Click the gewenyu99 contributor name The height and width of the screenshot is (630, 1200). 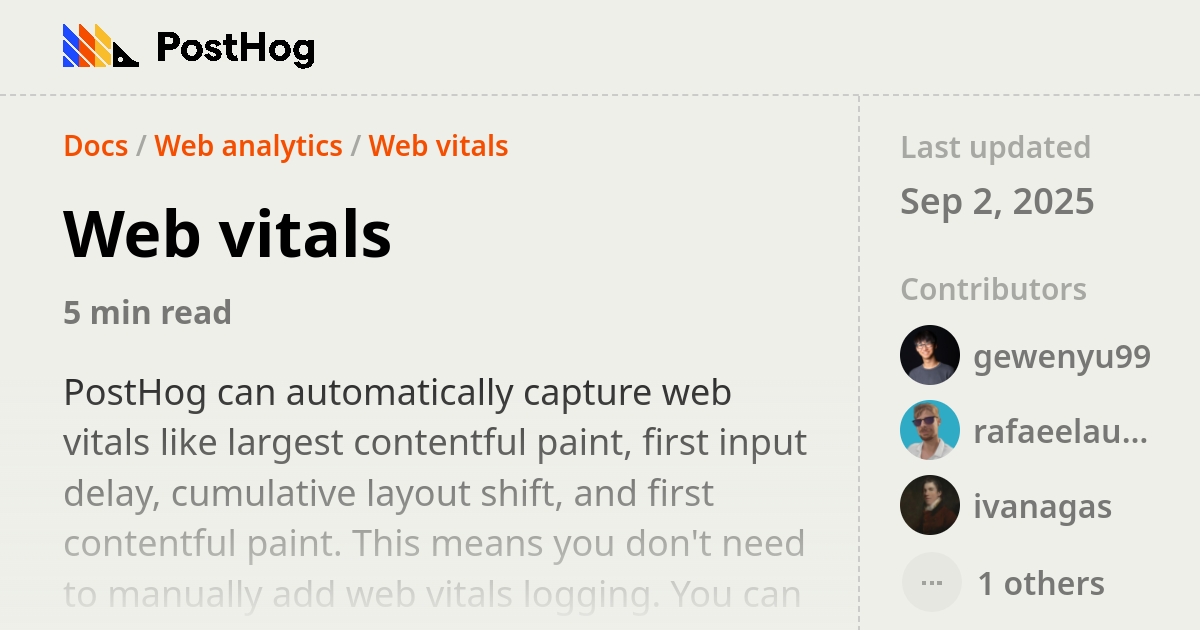(1063, 355)
